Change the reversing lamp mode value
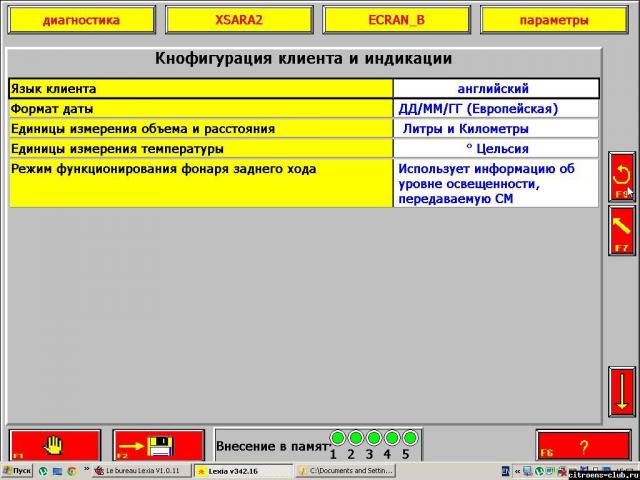 point(496,183)
